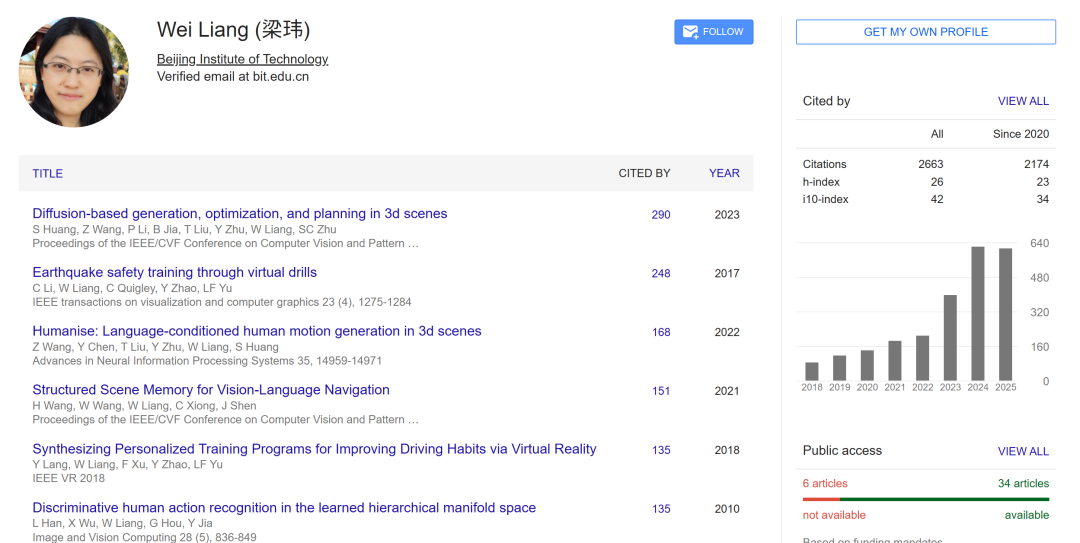The image size is (1080, 543).
Task: Open Earthquake safety training paper
Action: coord(174,272)
